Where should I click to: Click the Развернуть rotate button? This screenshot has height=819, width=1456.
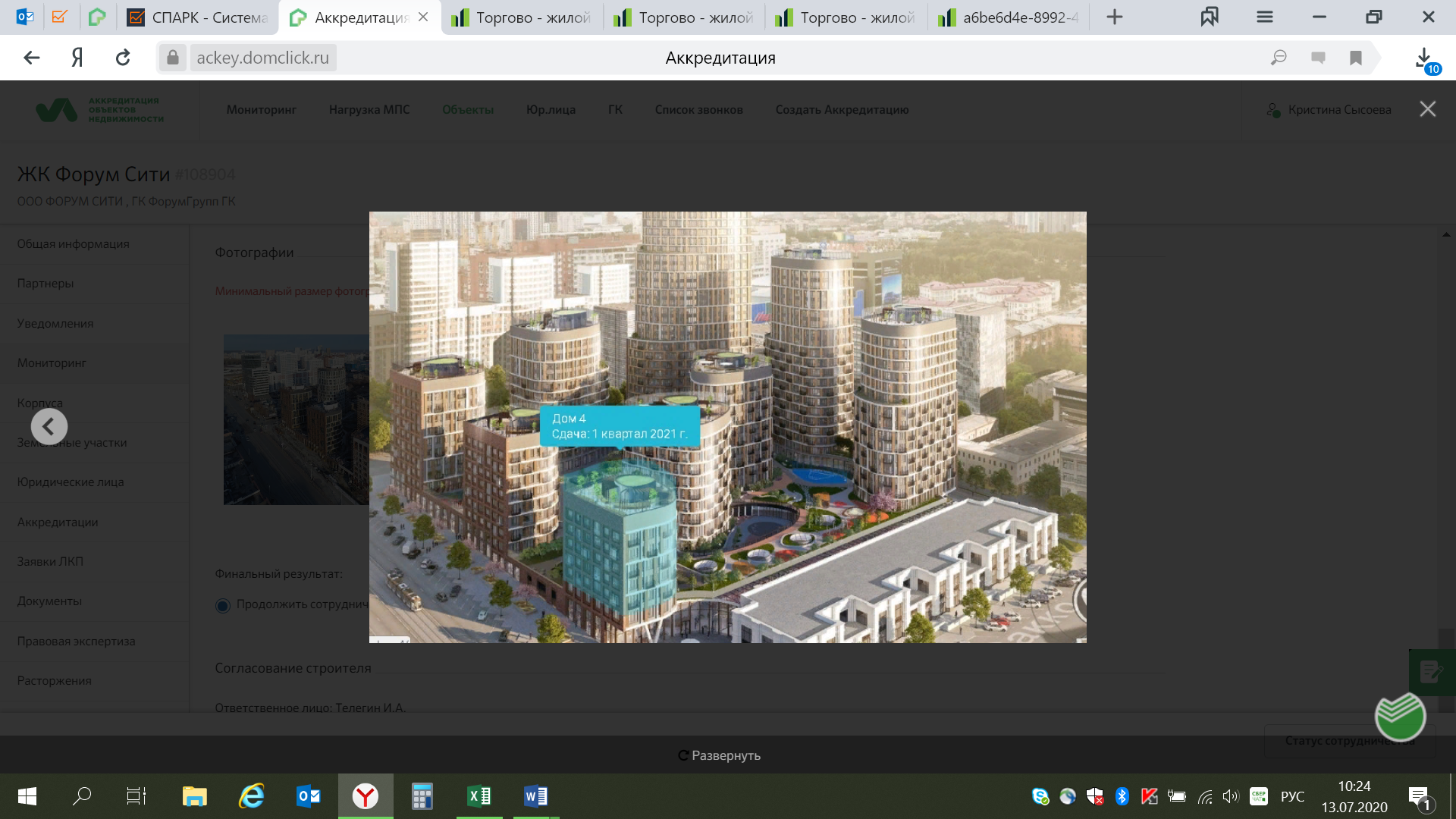(719, 755)
